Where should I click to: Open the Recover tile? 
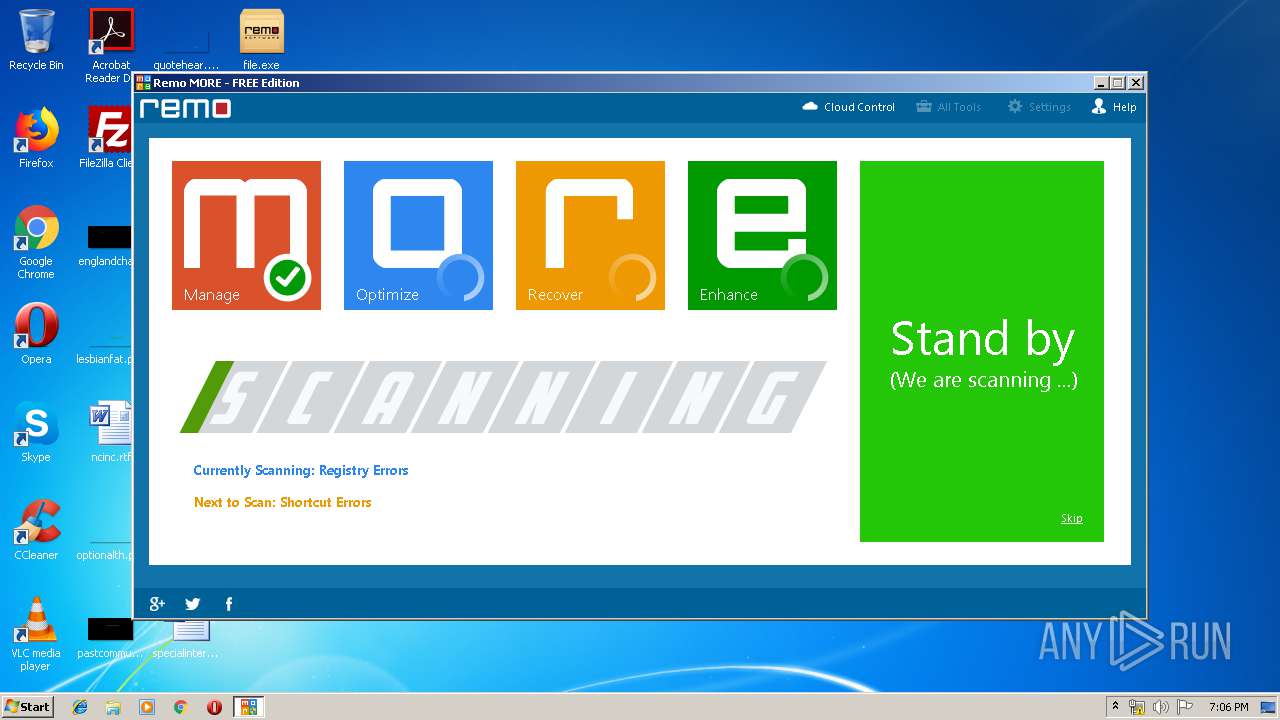(590, 235)
